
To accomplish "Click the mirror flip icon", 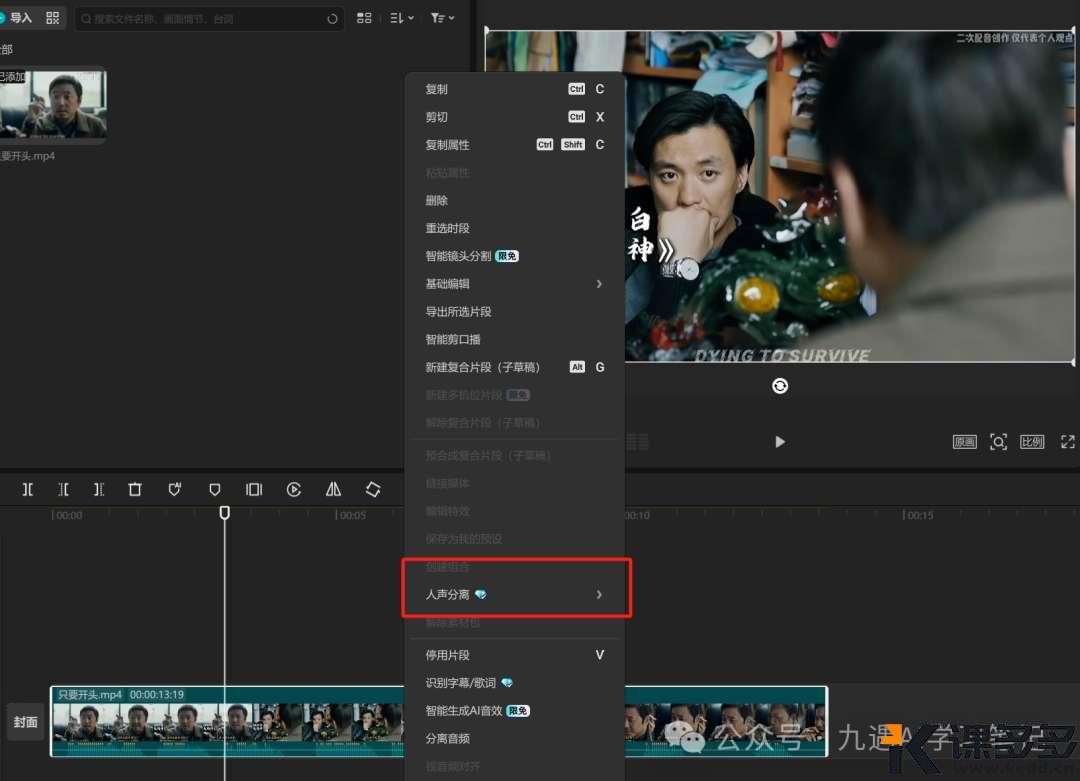I will (x=333, y=490).
